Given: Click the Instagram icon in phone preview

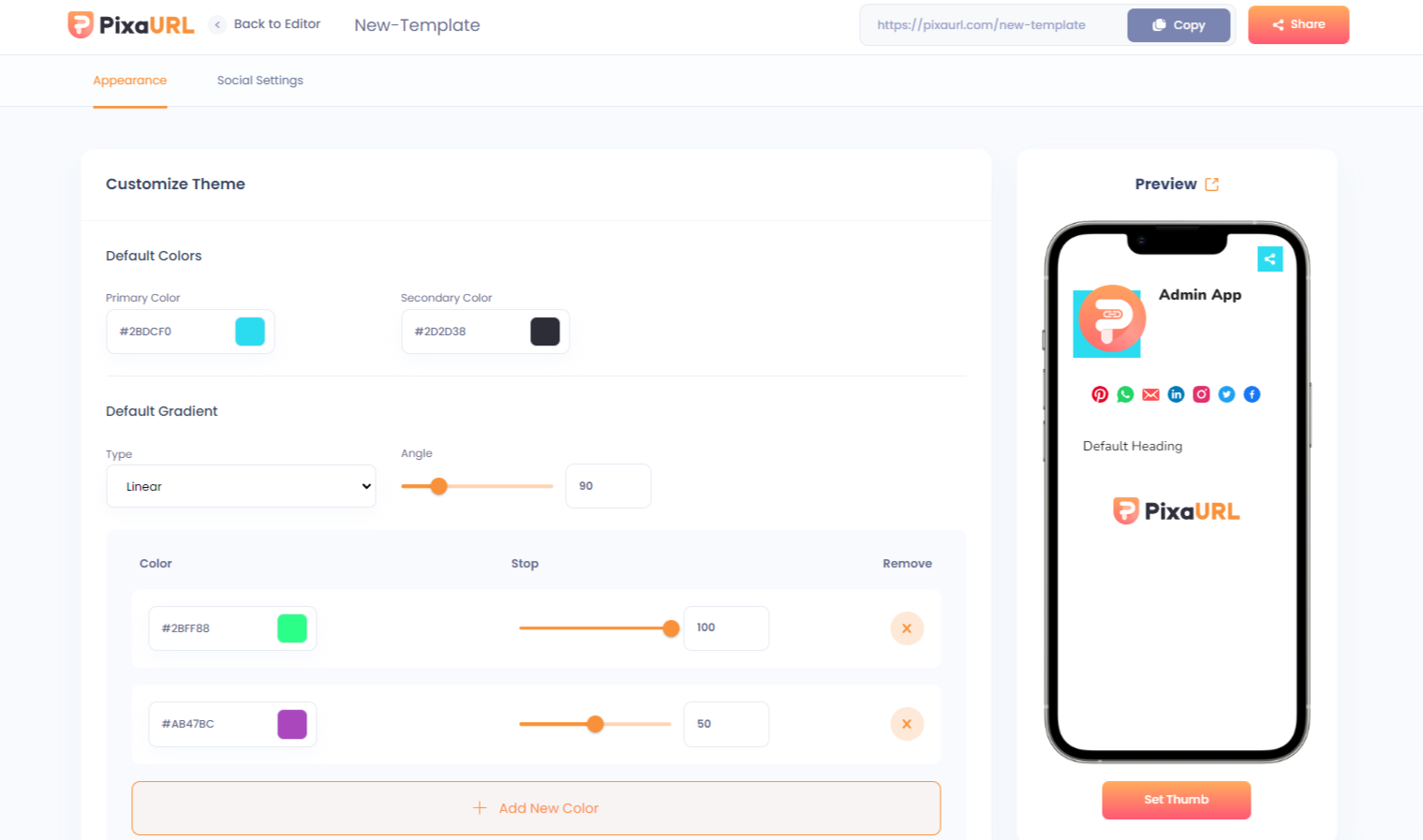Looking at the screenshot, I should [1201, 394].
